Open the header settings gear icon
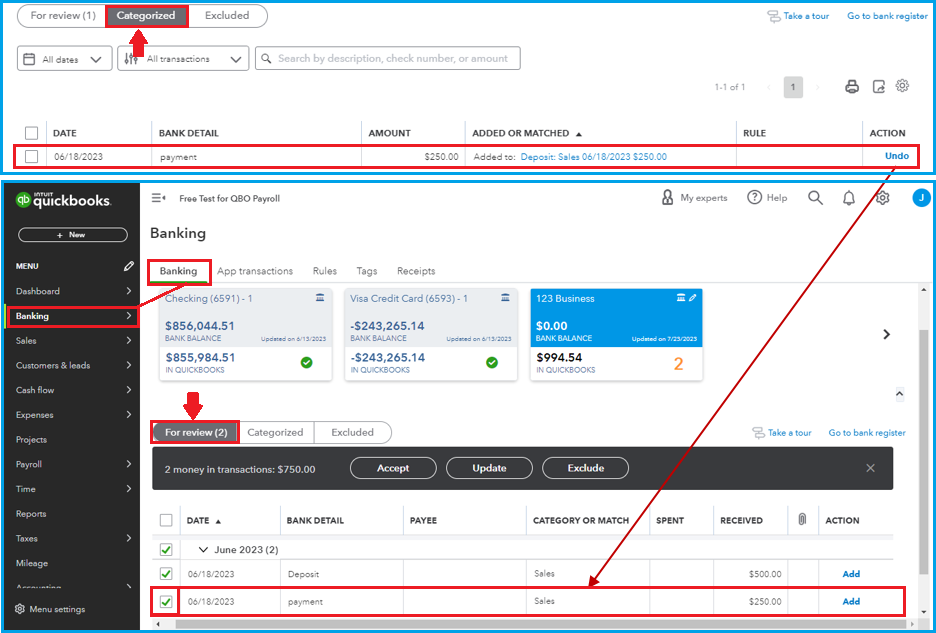This screenshot has width=936, height=633. pos(882,198)
